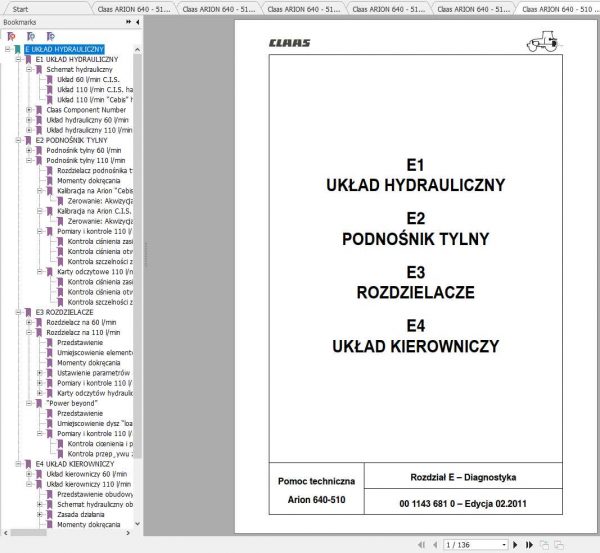The height and width of the screenshot is (553, 600).
Task: Click the bookmarks horizontal scrollbar right arrow
Action: pos(128,533)
